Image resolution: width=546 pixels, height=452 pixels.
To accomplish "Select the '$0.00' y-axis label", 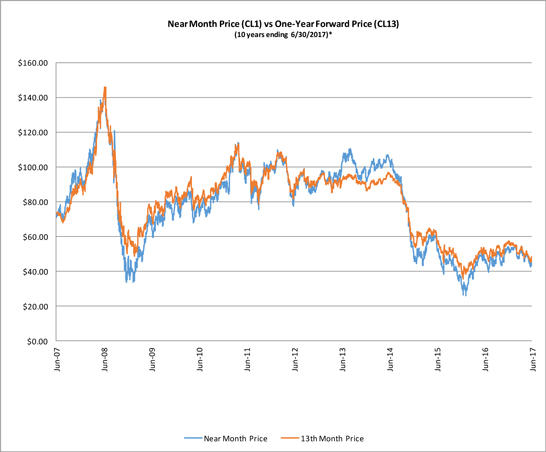I will tap(37, 342).
